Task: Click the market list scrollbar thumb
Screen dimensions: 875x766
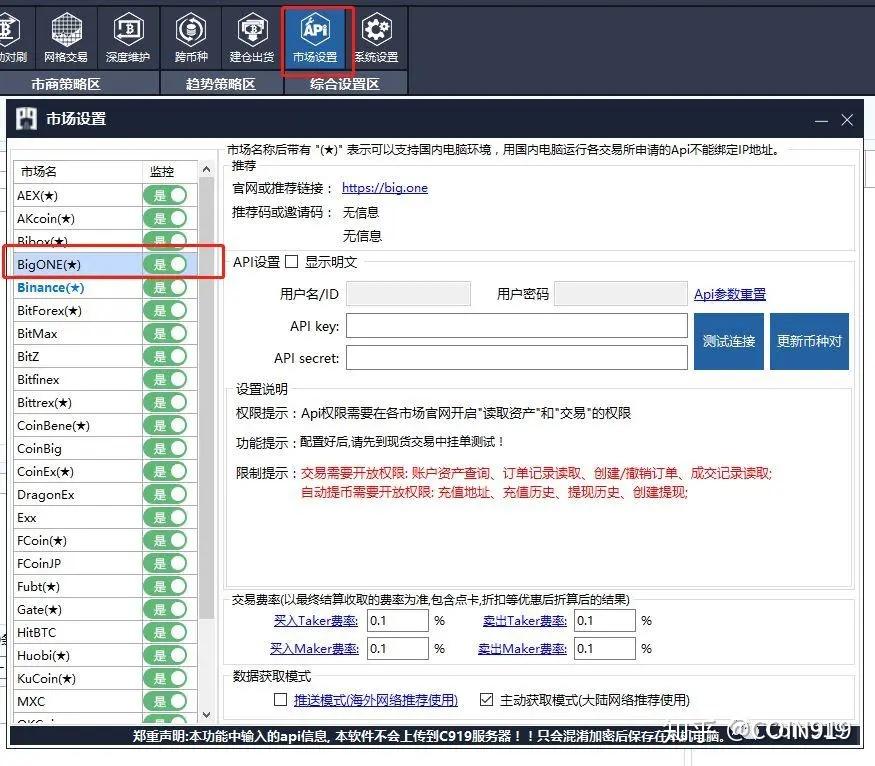Action: 206,398
